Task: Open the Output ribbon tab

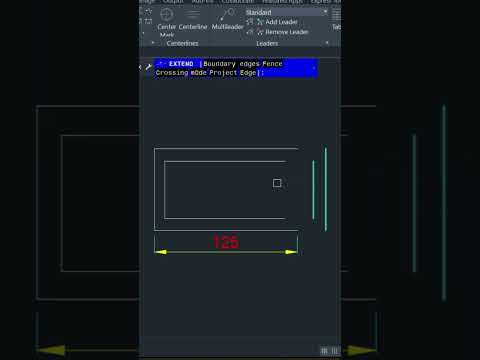Action: [x=173, y=2]
